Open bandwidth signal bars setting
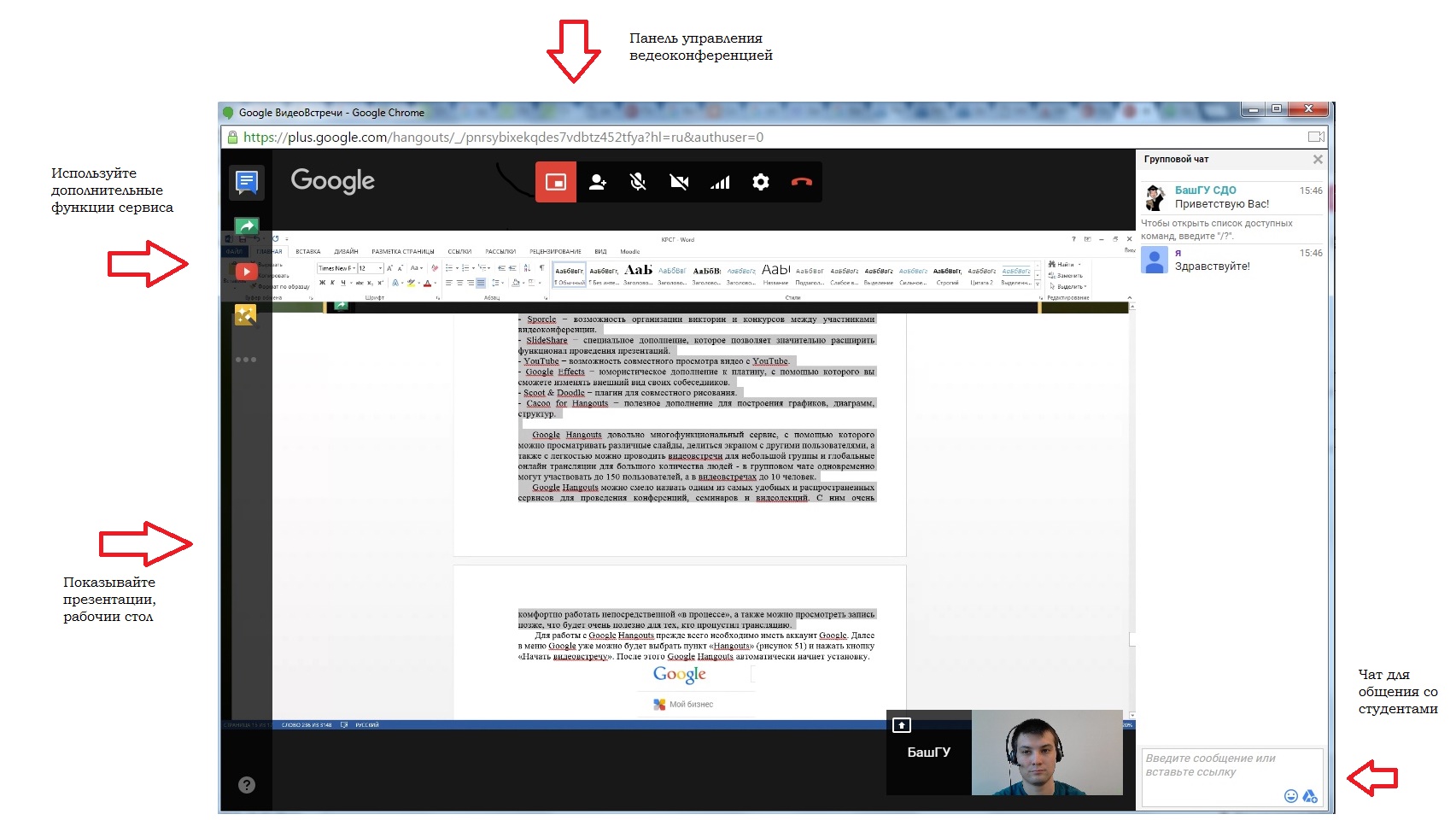The height and width of the screenshot is (820, 1456). point(720,182)
